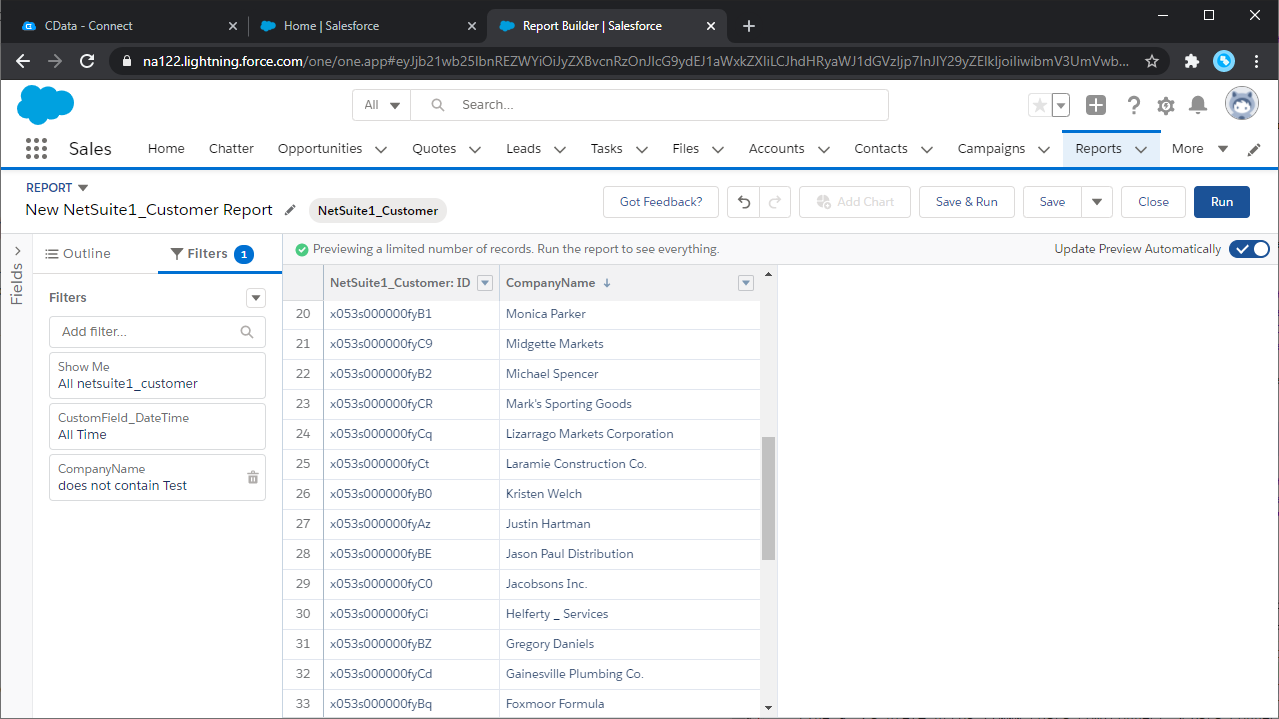Screen dimensions: 1279x719
Task: Click the blue CData extension icon
Action: (1224, 61)
